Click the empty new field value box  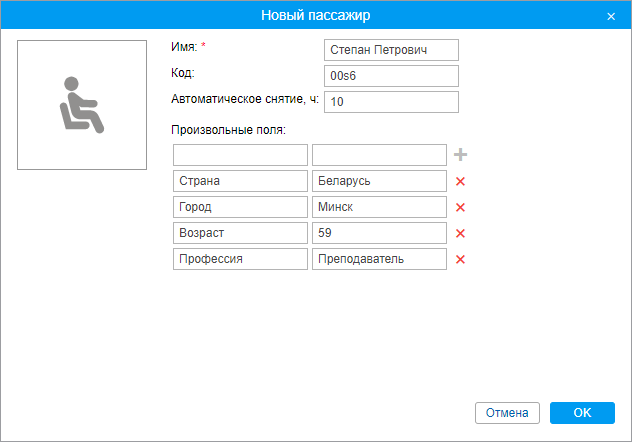[379, 155]
